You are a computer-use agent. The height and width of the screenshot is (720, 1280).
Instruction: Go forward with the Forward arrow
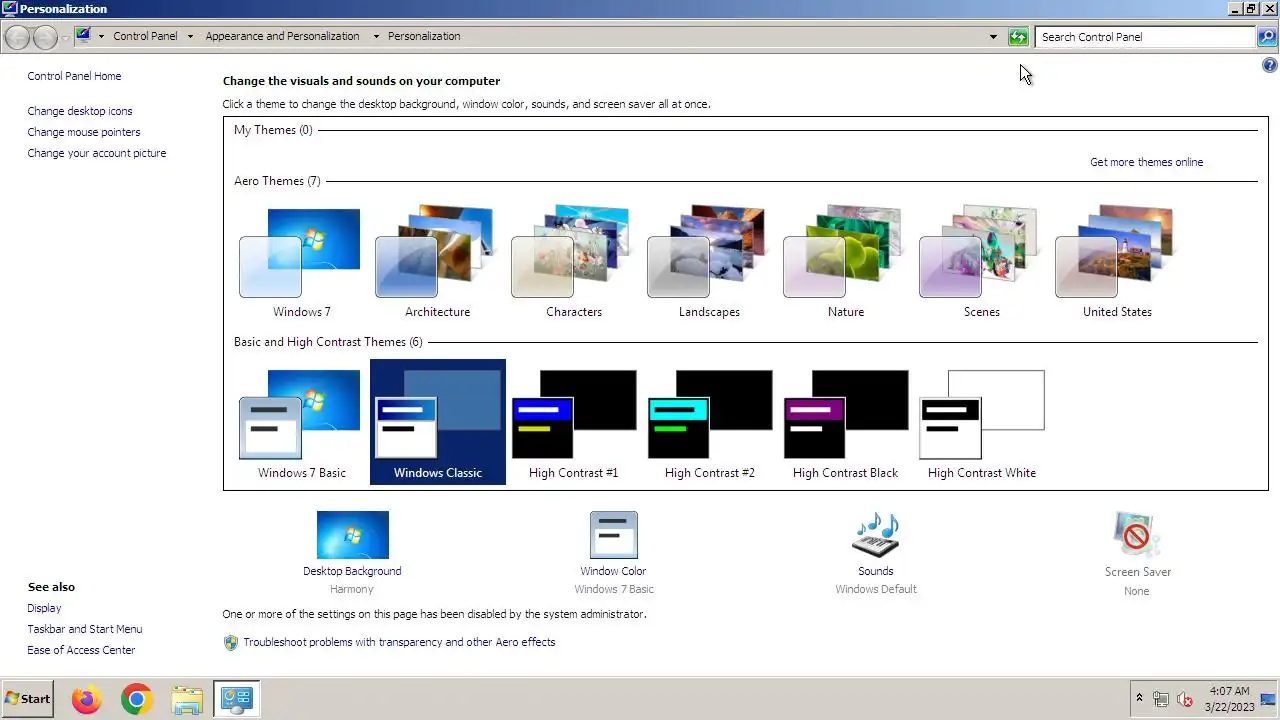45,37
